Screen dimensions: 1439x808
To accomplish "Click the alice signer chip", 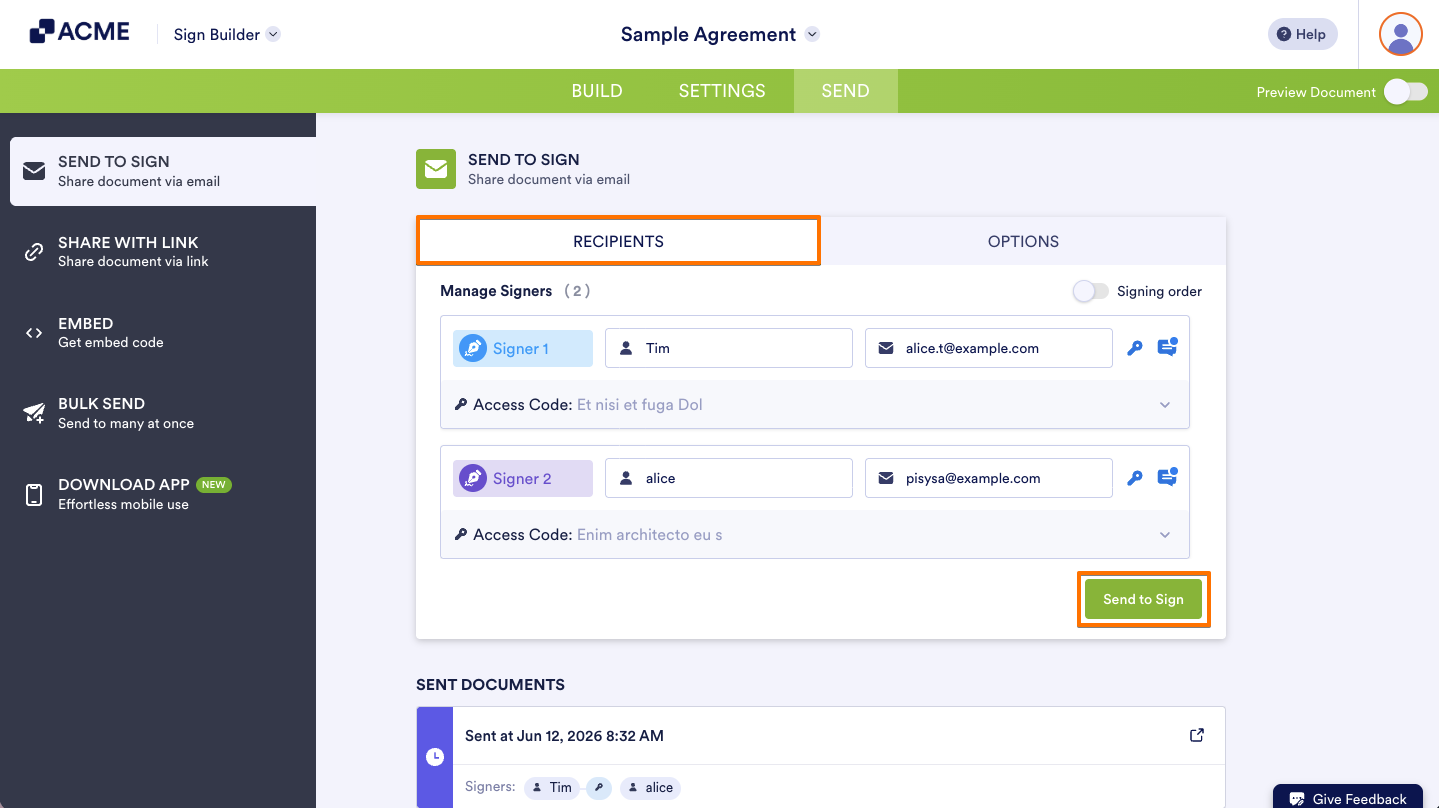I will point(650,787).
